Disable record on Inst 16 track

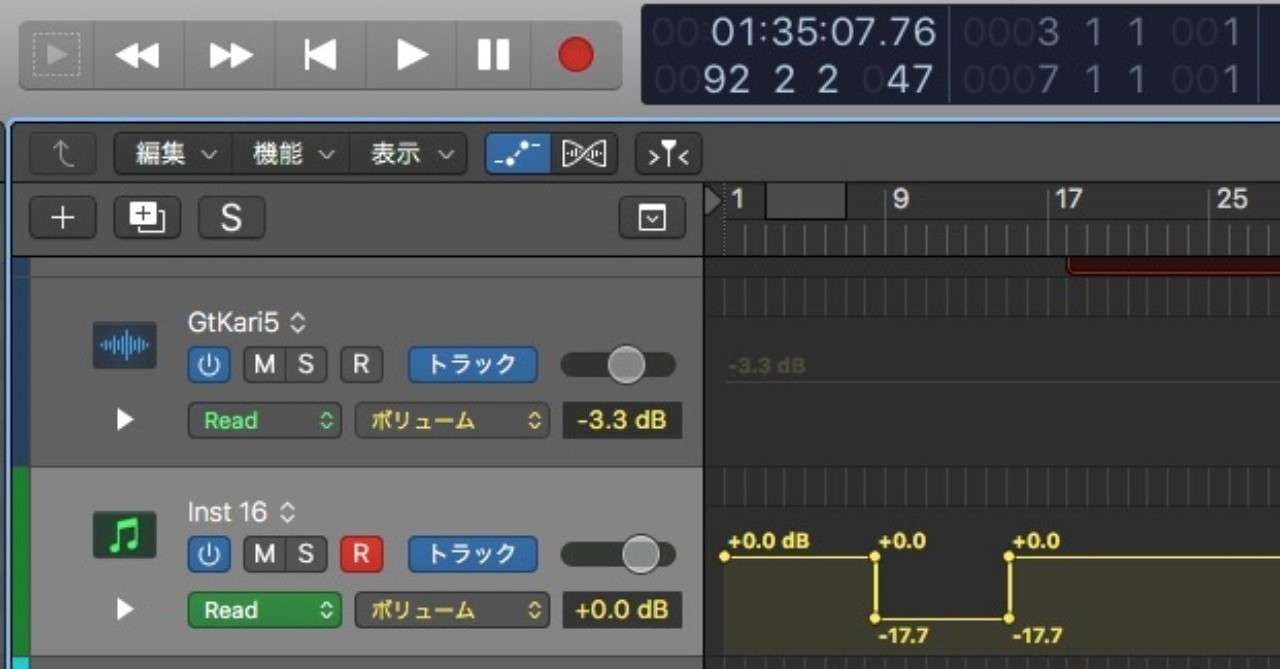pos(361,554)
